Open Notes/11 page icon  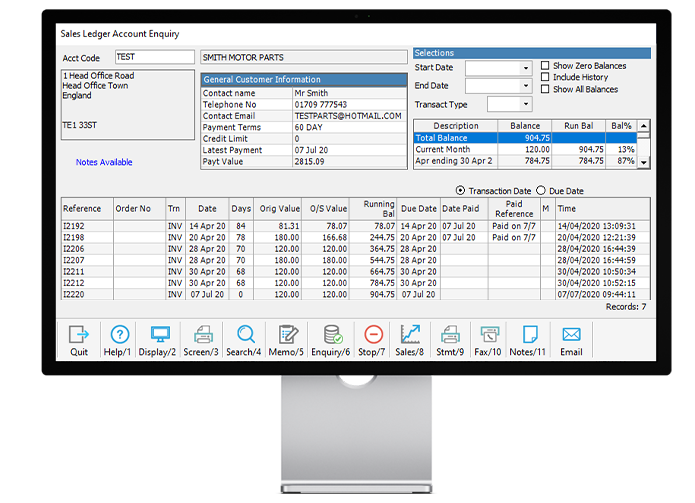coord(530,335)
